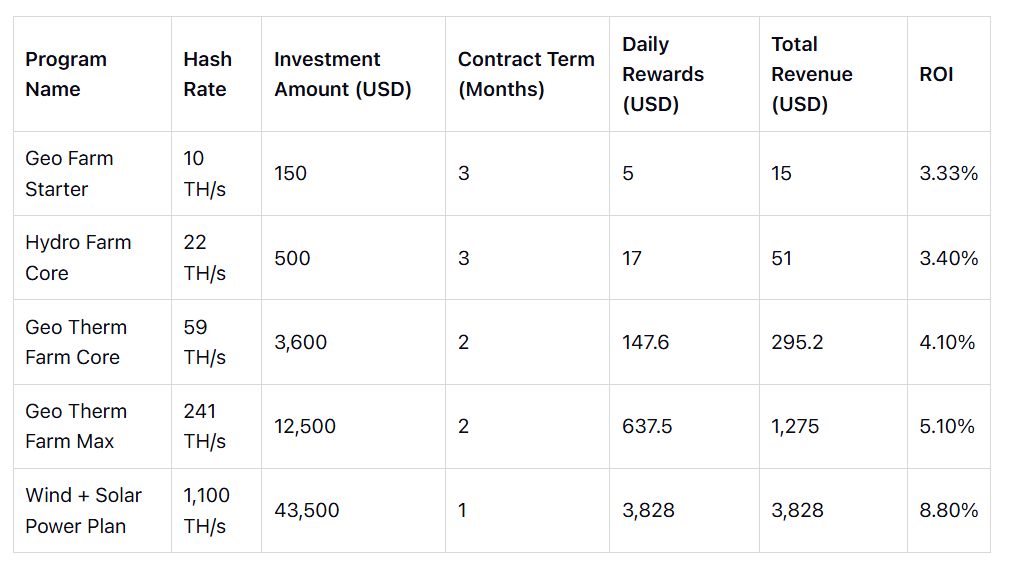This screenshot has height=571, width=1018.
Task: Select the 241 TH/s hash rate cell
Action: pos(205,426)
